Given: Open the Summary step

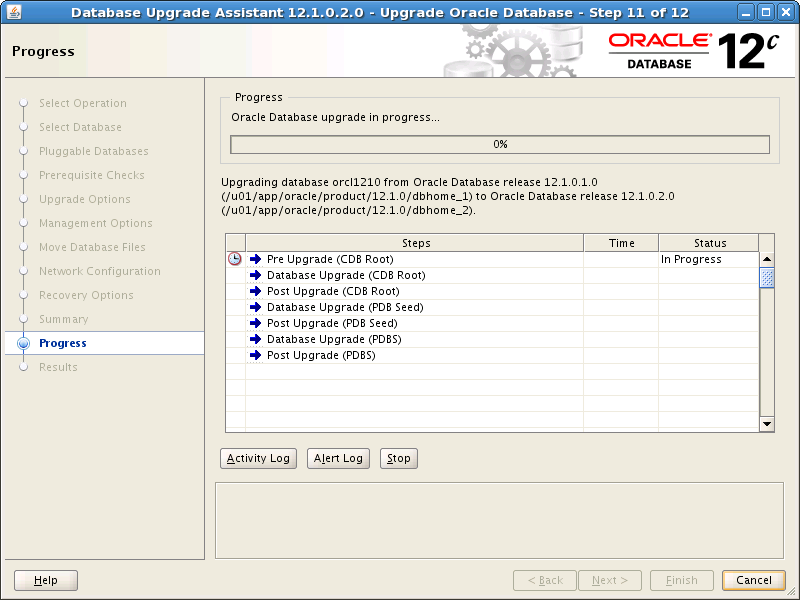Looking at the screenshot, I should coord(64,319).
